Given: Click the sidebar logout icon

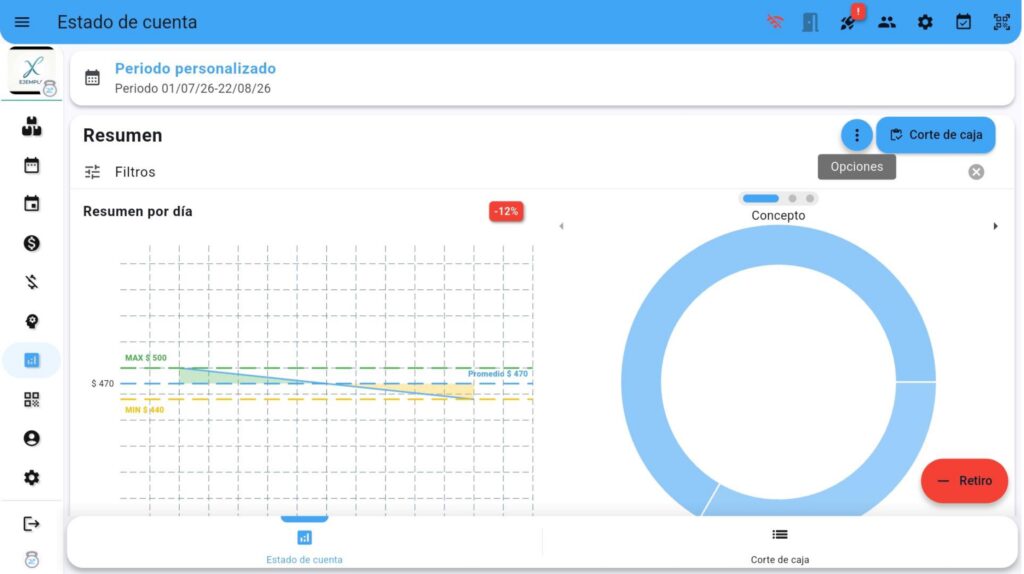Looking at the screenshot, I should click(31, 524).
